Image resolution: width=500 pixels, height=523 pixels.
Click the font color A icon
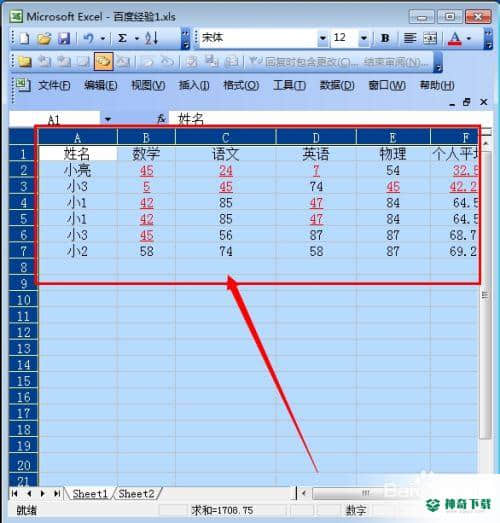[x=455, y=39]
